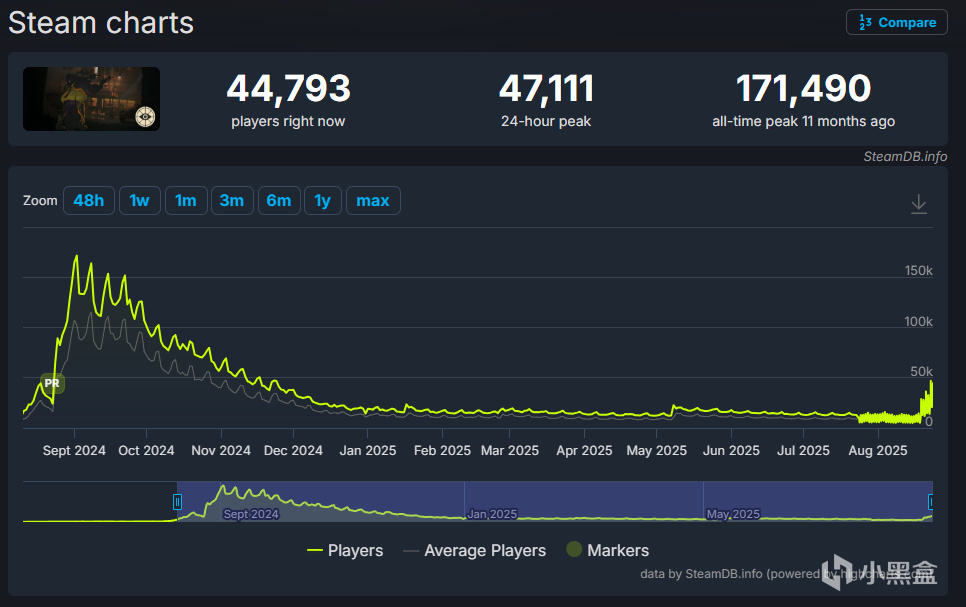Open the chart download icon

[x=919, y=203]
